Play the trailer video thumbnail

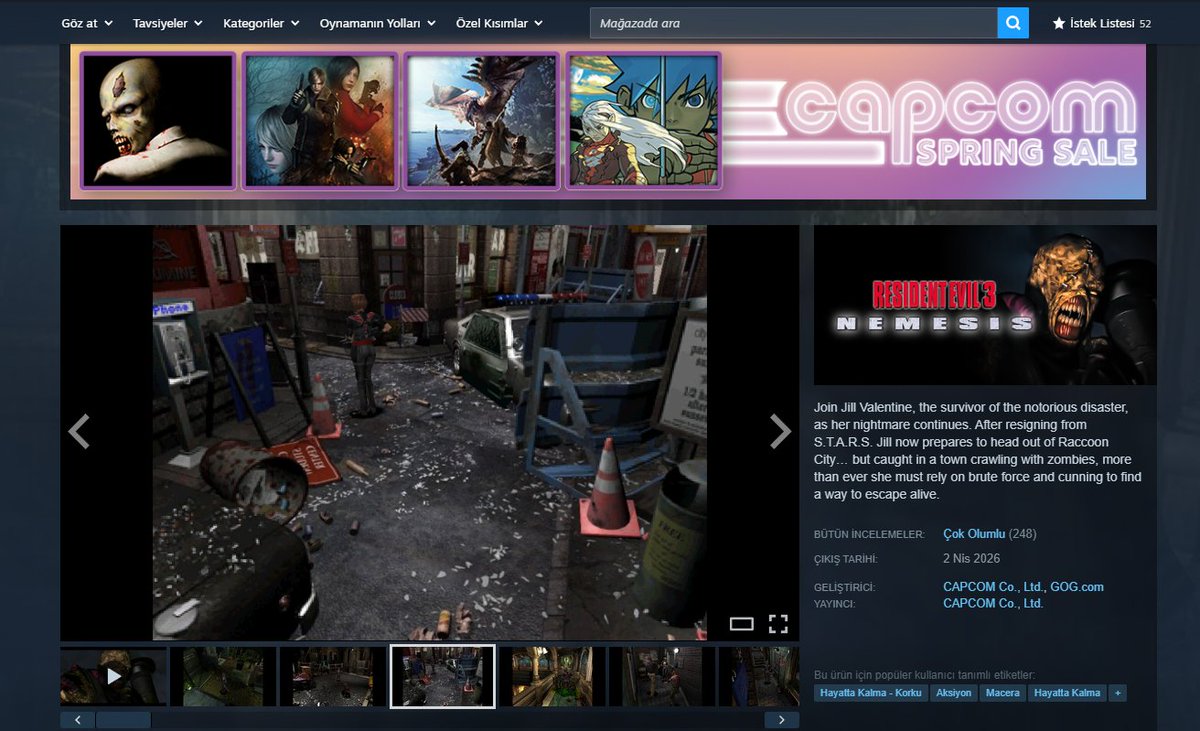coord(113,677)
